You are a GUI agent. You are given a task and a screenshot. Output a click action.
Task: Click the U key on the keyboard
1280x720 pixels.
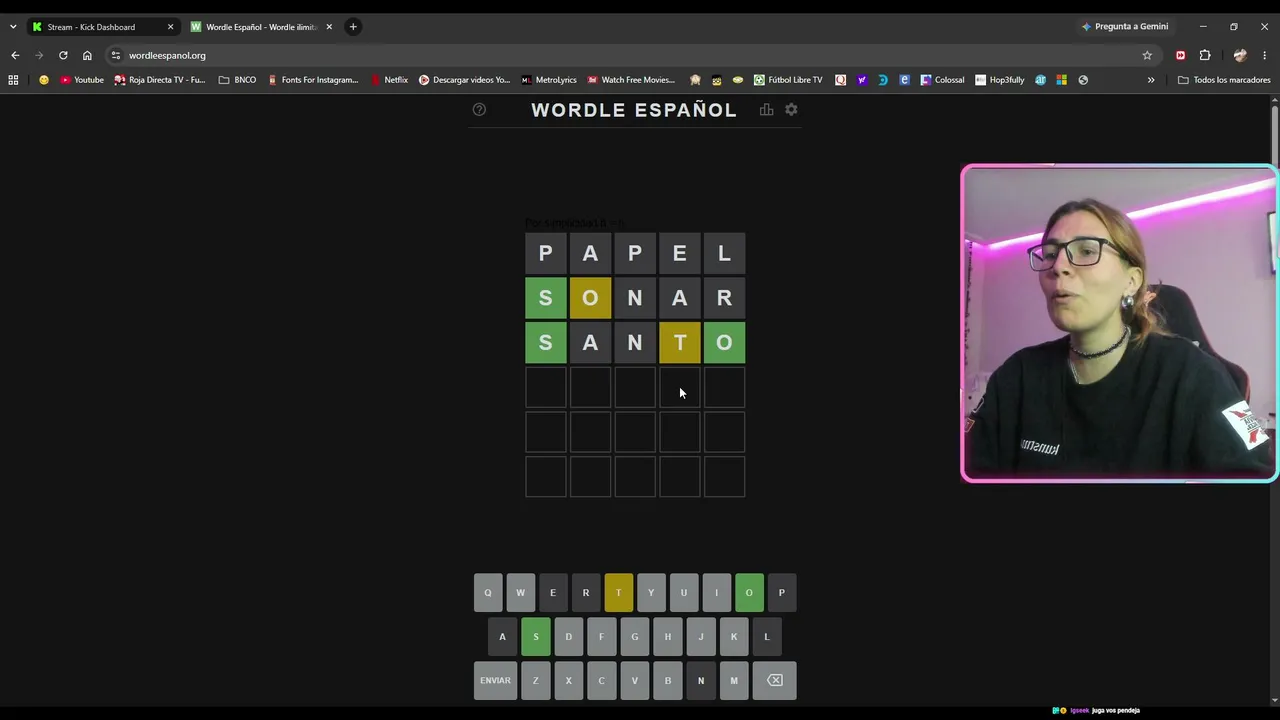click(x=684, y=592)
